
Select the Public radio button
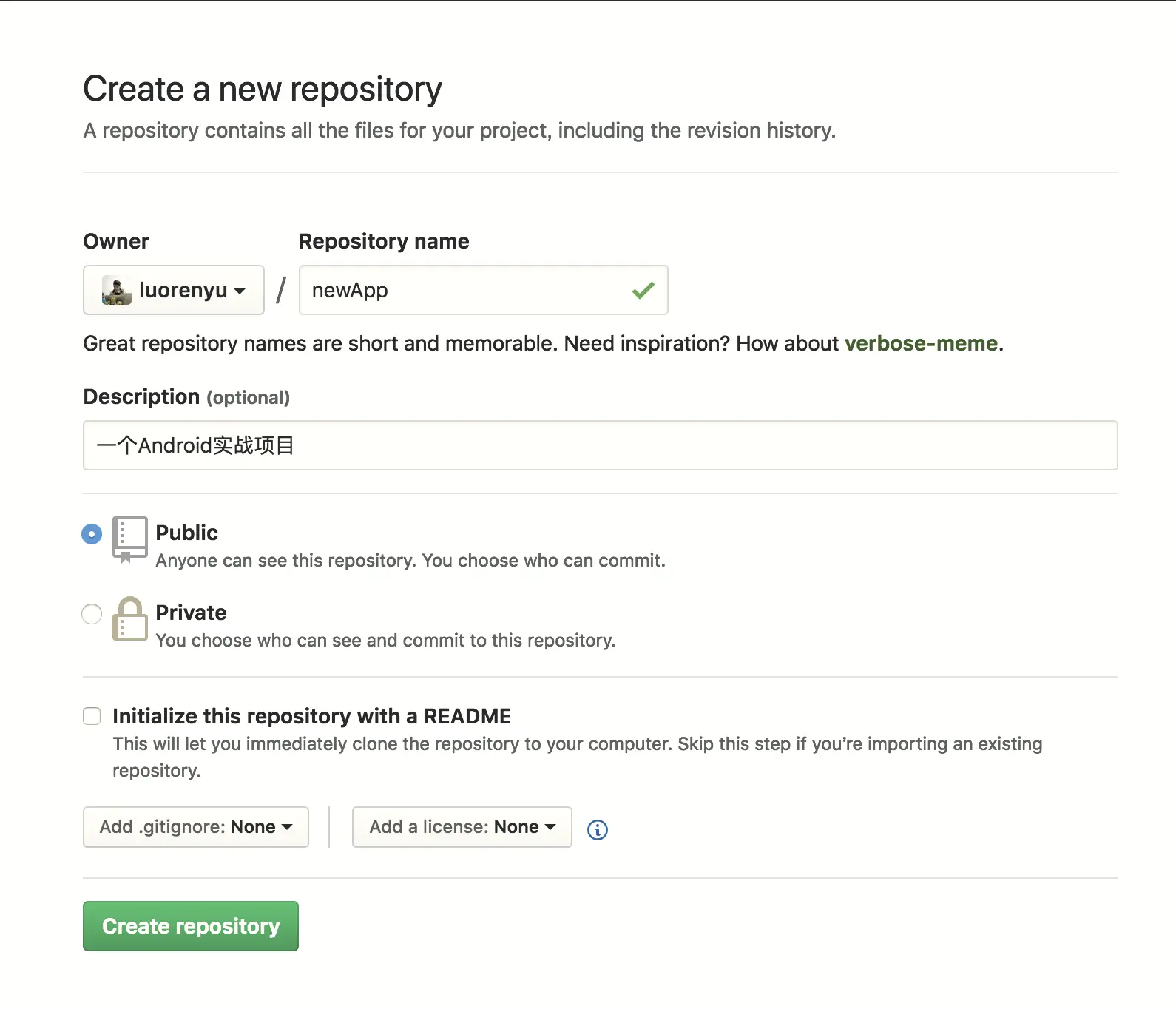pos(92,534)
